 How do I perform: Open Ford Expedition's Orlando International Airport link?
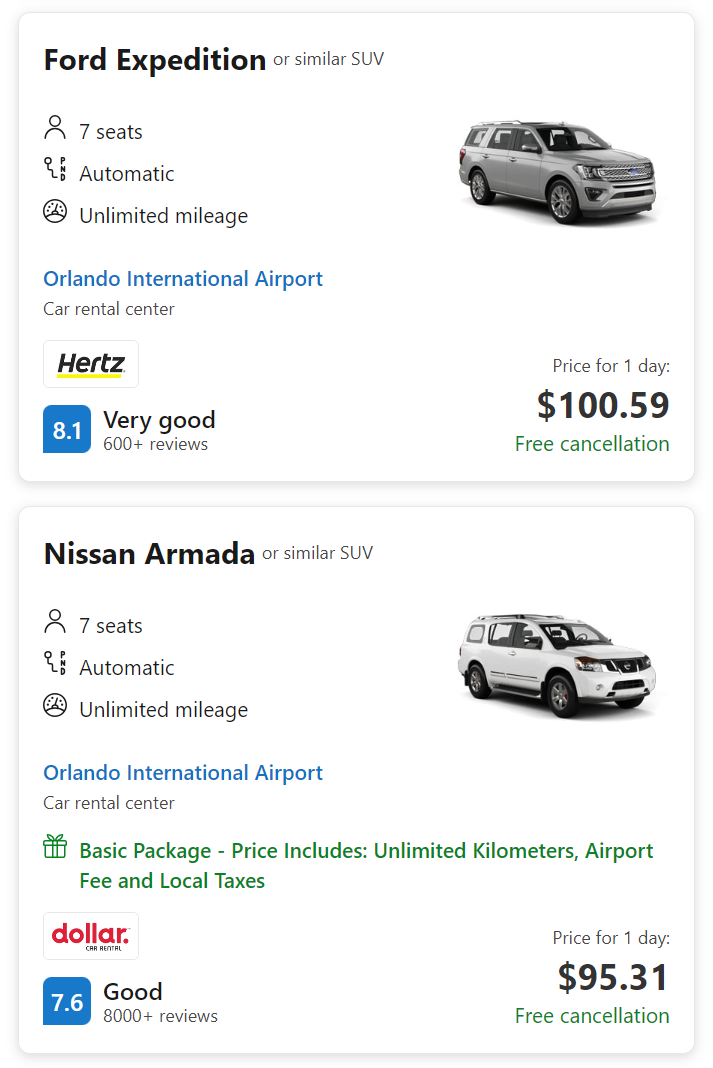click(183, 279)
